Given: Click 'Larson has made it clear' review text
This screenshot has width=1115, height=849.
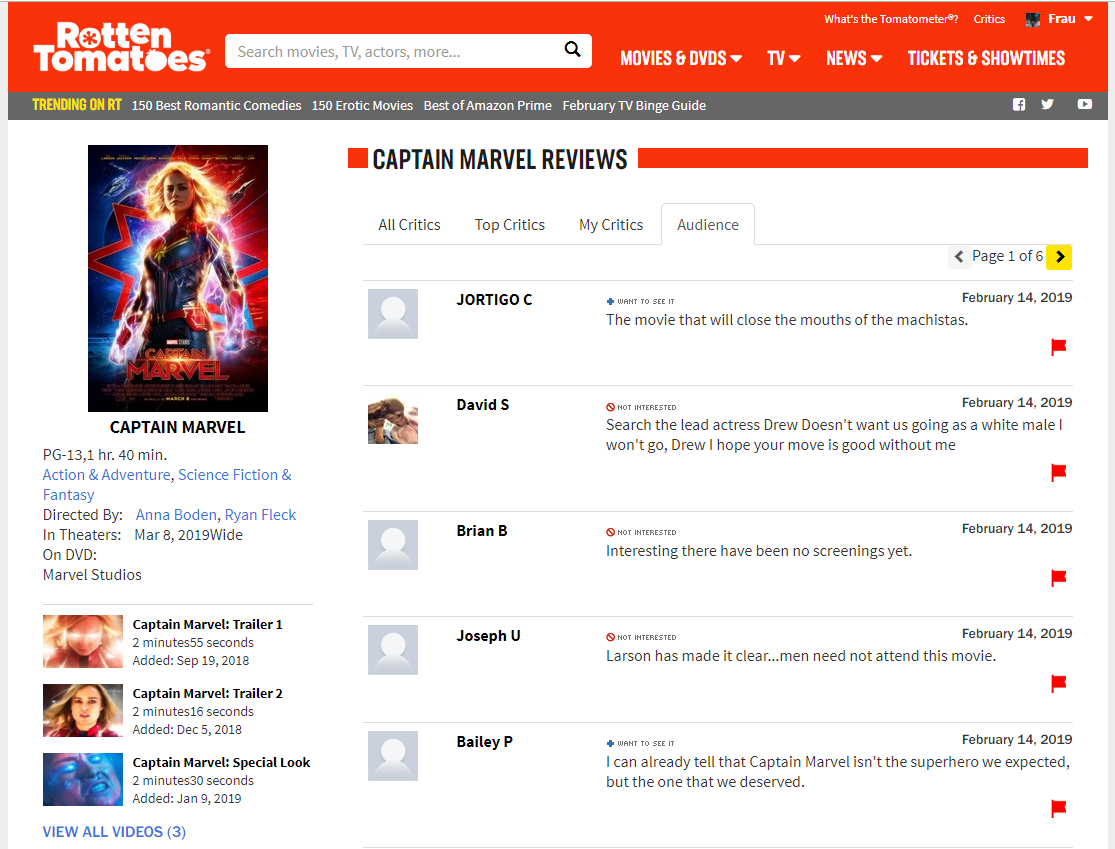Looking at the screenshot, I should pyautogui.click(x=801, y=656).
